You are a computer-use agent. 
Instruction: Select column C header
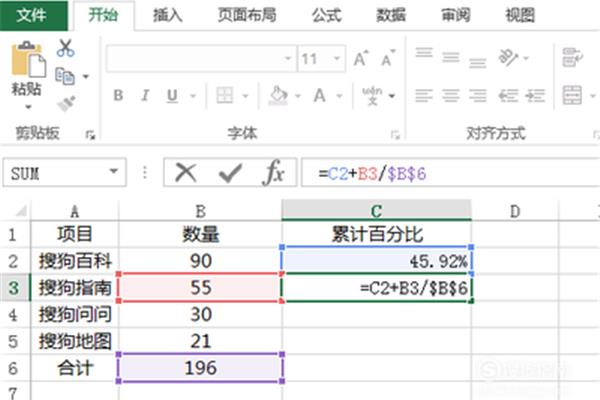coord(377,211)
